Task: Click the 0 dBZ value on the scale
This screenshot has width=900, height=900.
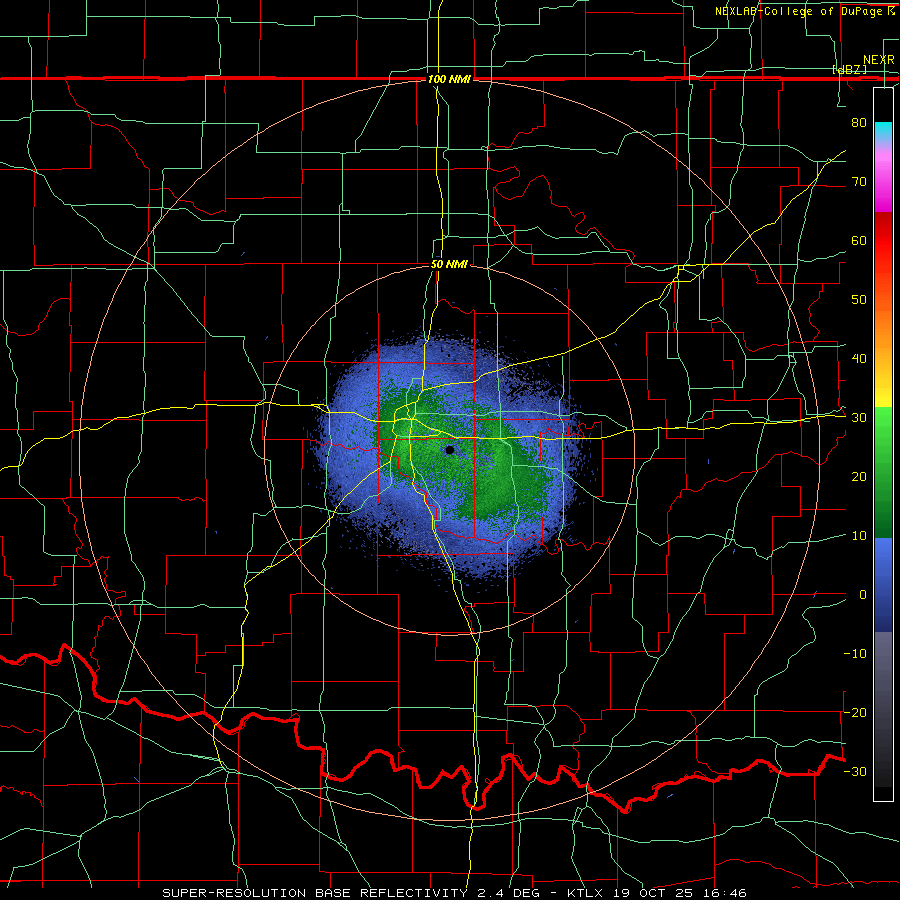Action: point(863,595)
